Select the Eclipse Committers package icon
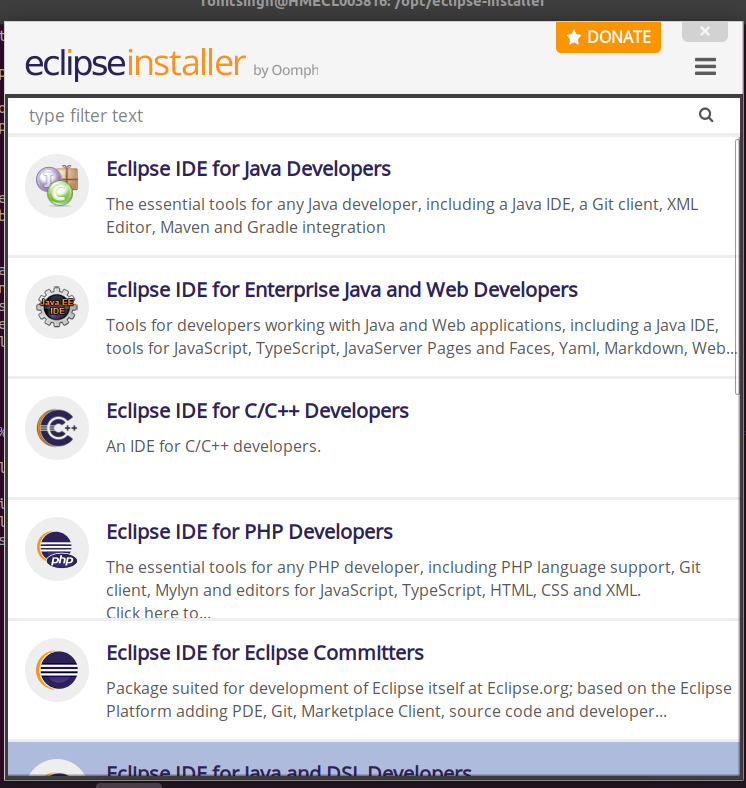Viewport: 746px width, 788px height. pyautogui.click(x=57, y=670)
